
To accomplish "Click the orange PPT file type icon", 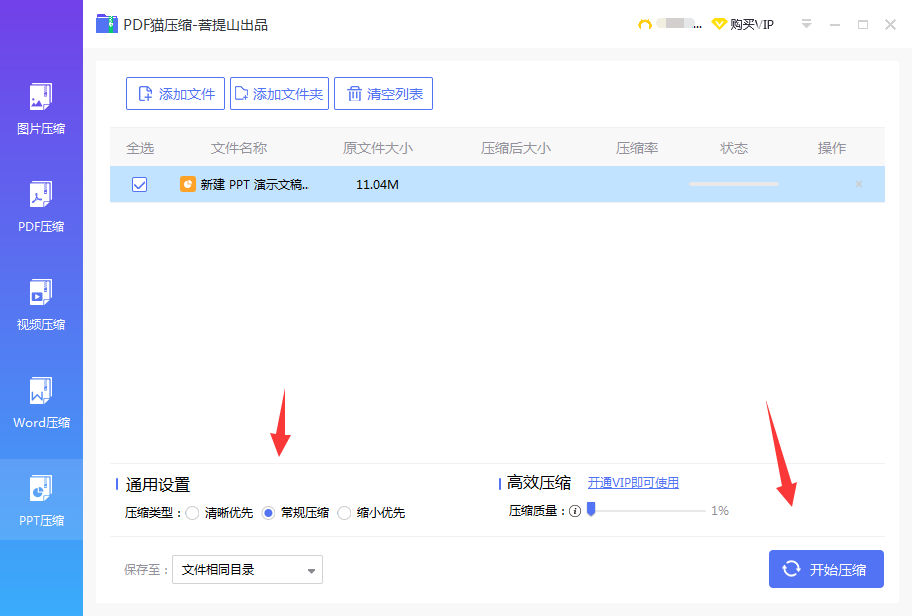I will point(187,184).
